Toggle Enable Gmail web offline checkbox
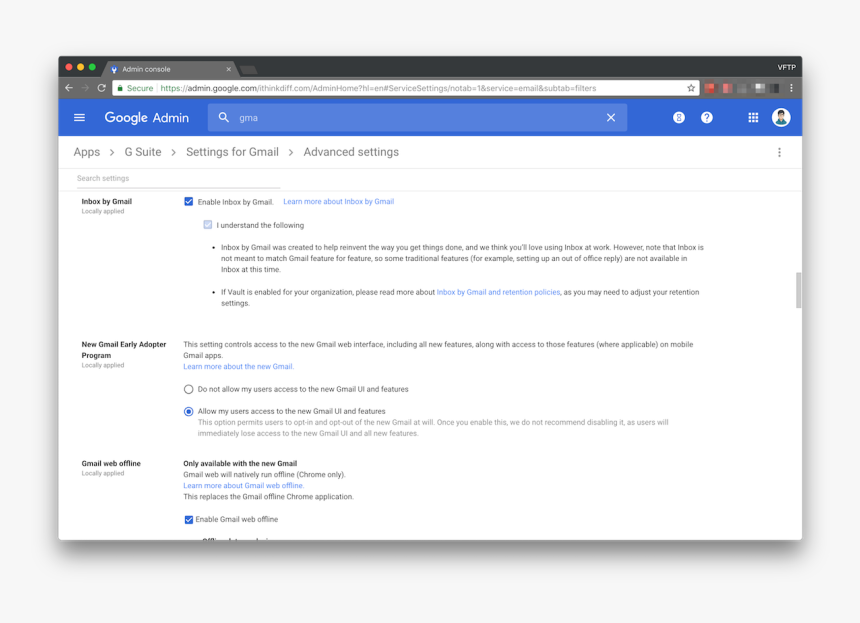Screen dimensions: 860x623 [189, 519]
